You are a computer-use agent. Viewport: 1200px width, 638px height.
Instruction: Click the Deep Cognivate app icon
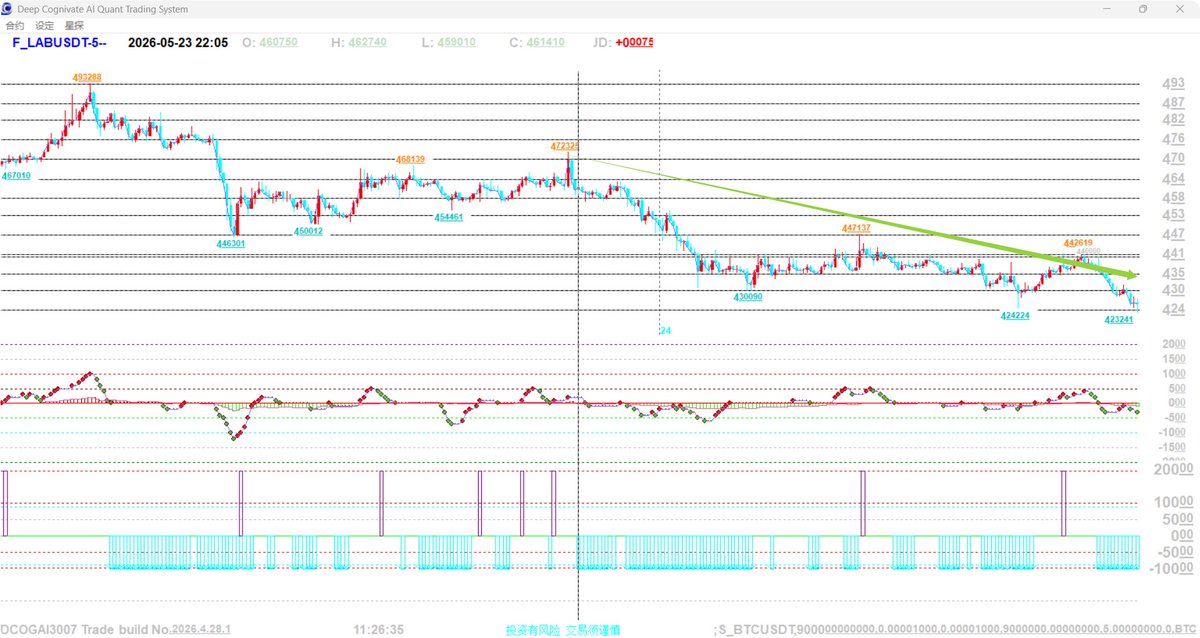[9, 8]
